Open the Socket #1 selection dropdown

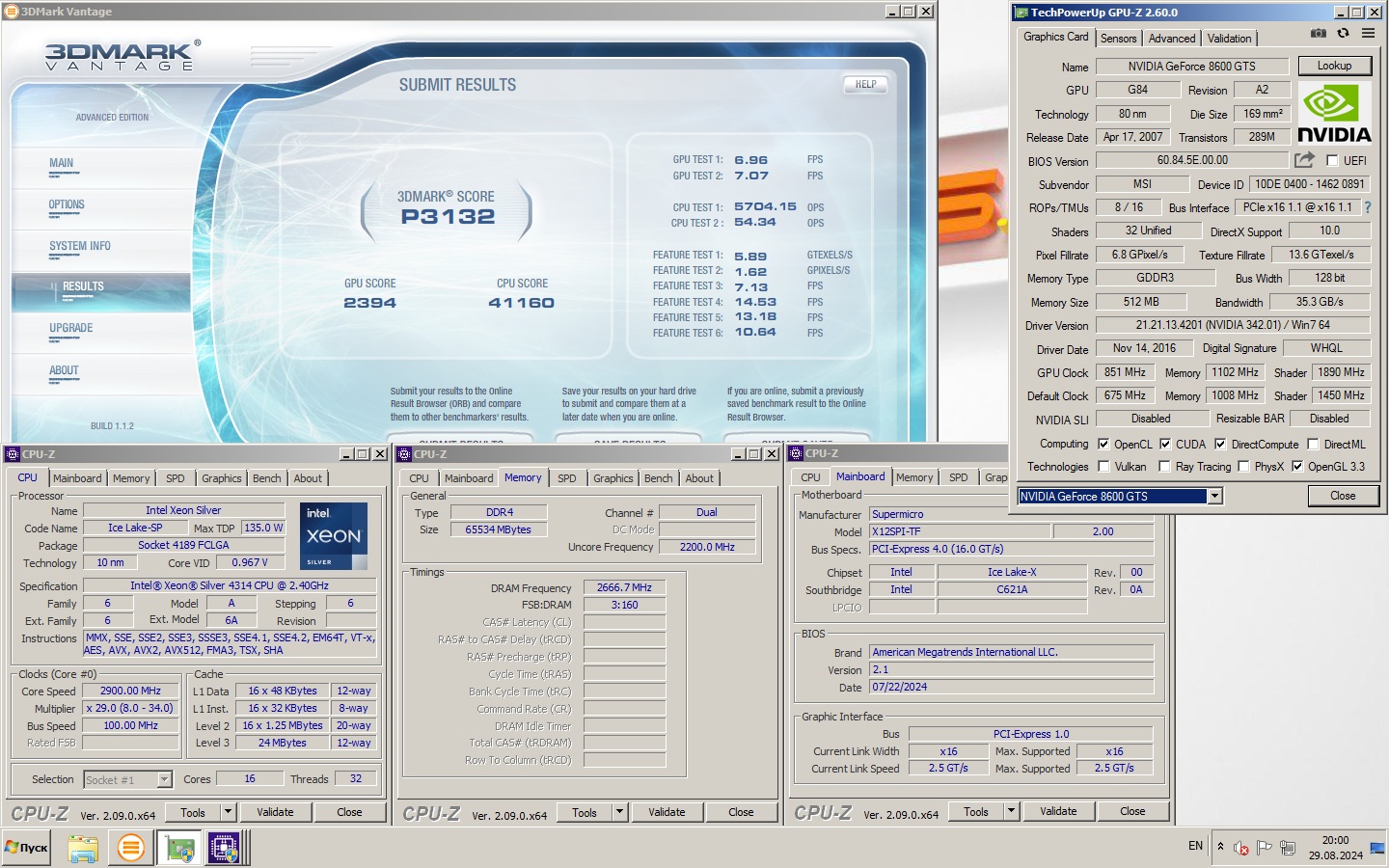click(x=127, y=779)
